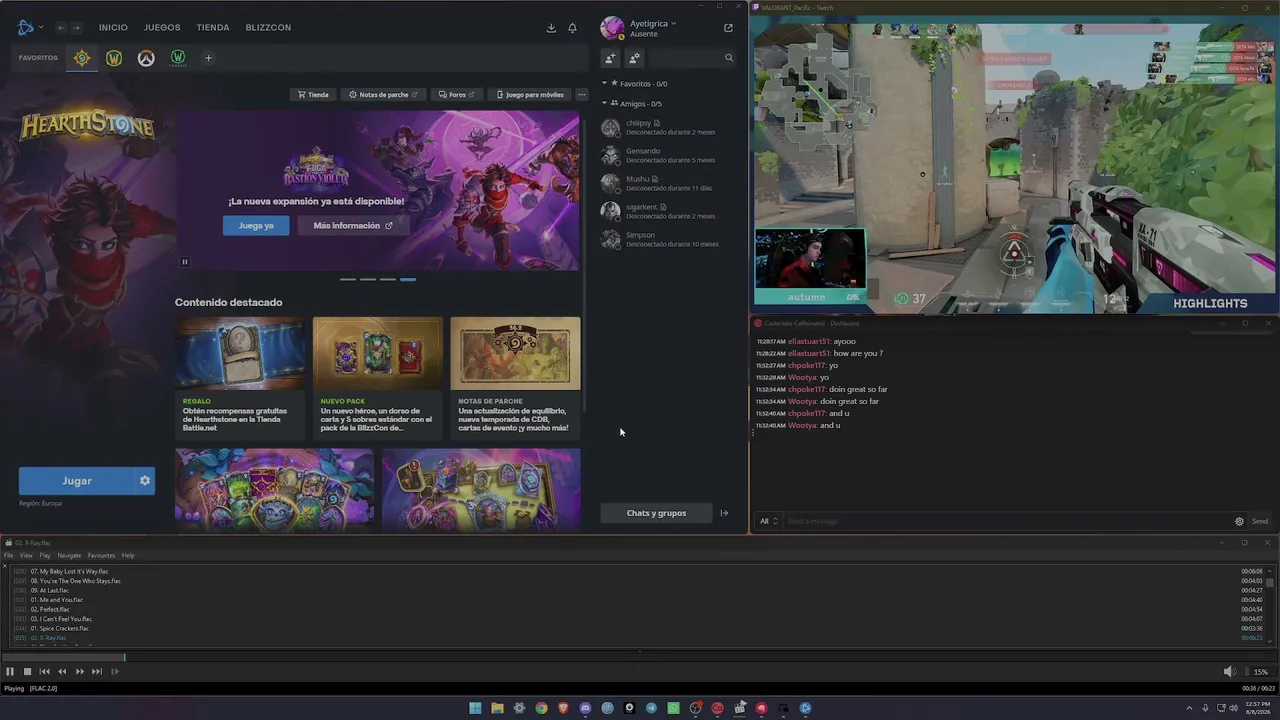Click the friends search magnifier icon
Screen dimensions: 1280x720
(x=729, y=58)
